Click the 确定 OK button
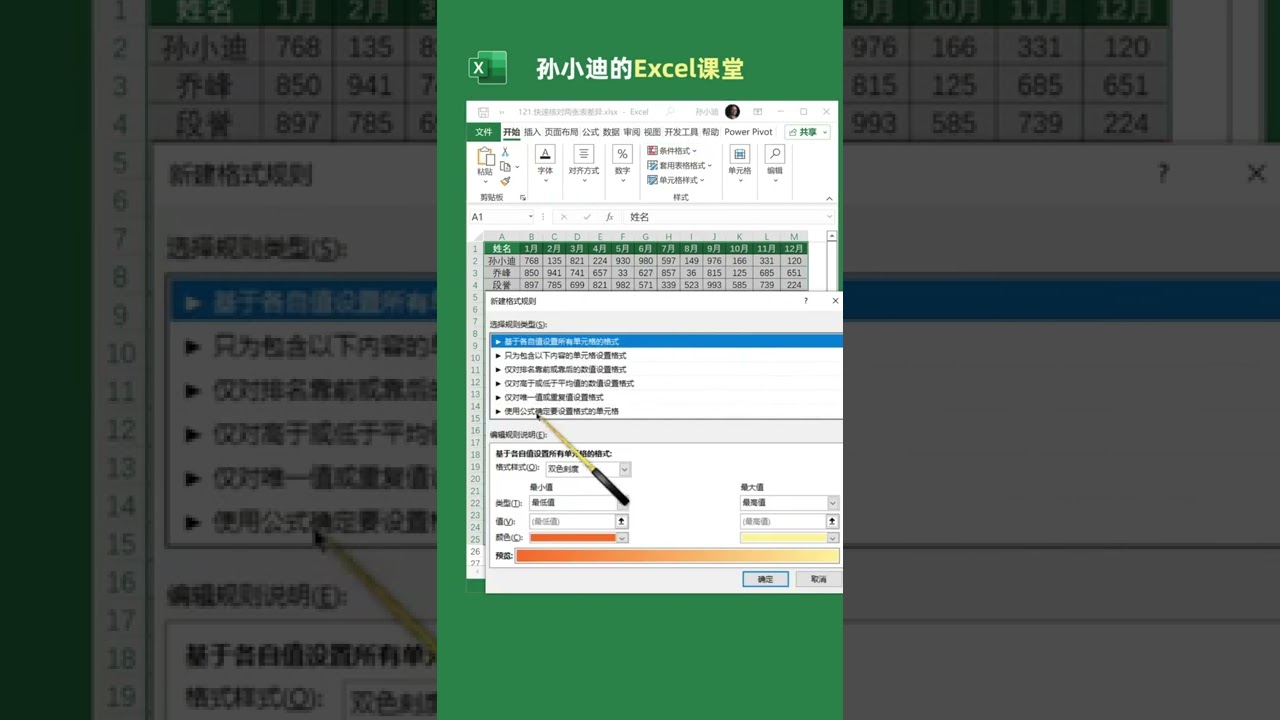Viewport: 1280px width, 720px height. click(x=765, y=579)
